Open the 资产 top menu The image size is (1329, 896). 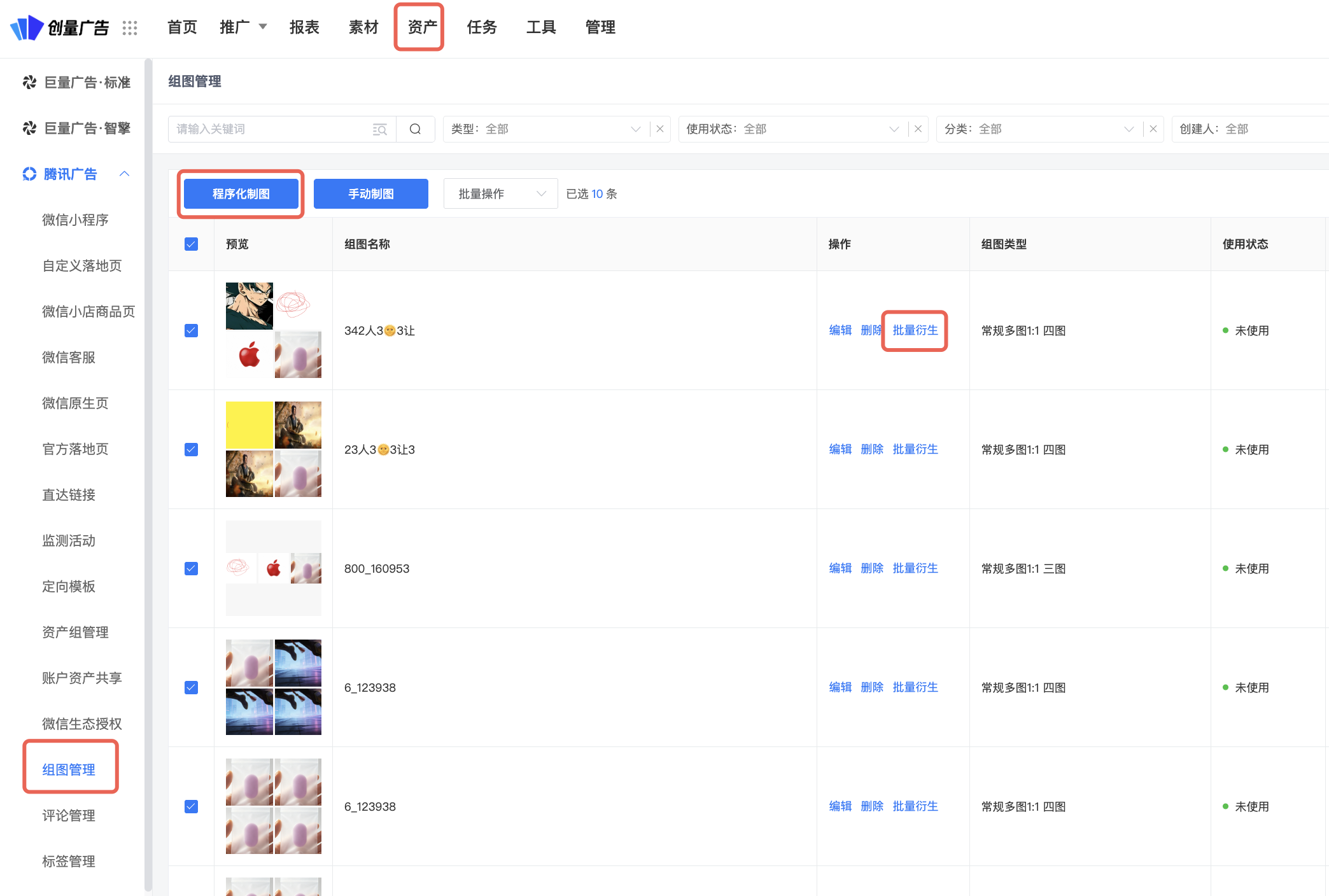point(423,27)
